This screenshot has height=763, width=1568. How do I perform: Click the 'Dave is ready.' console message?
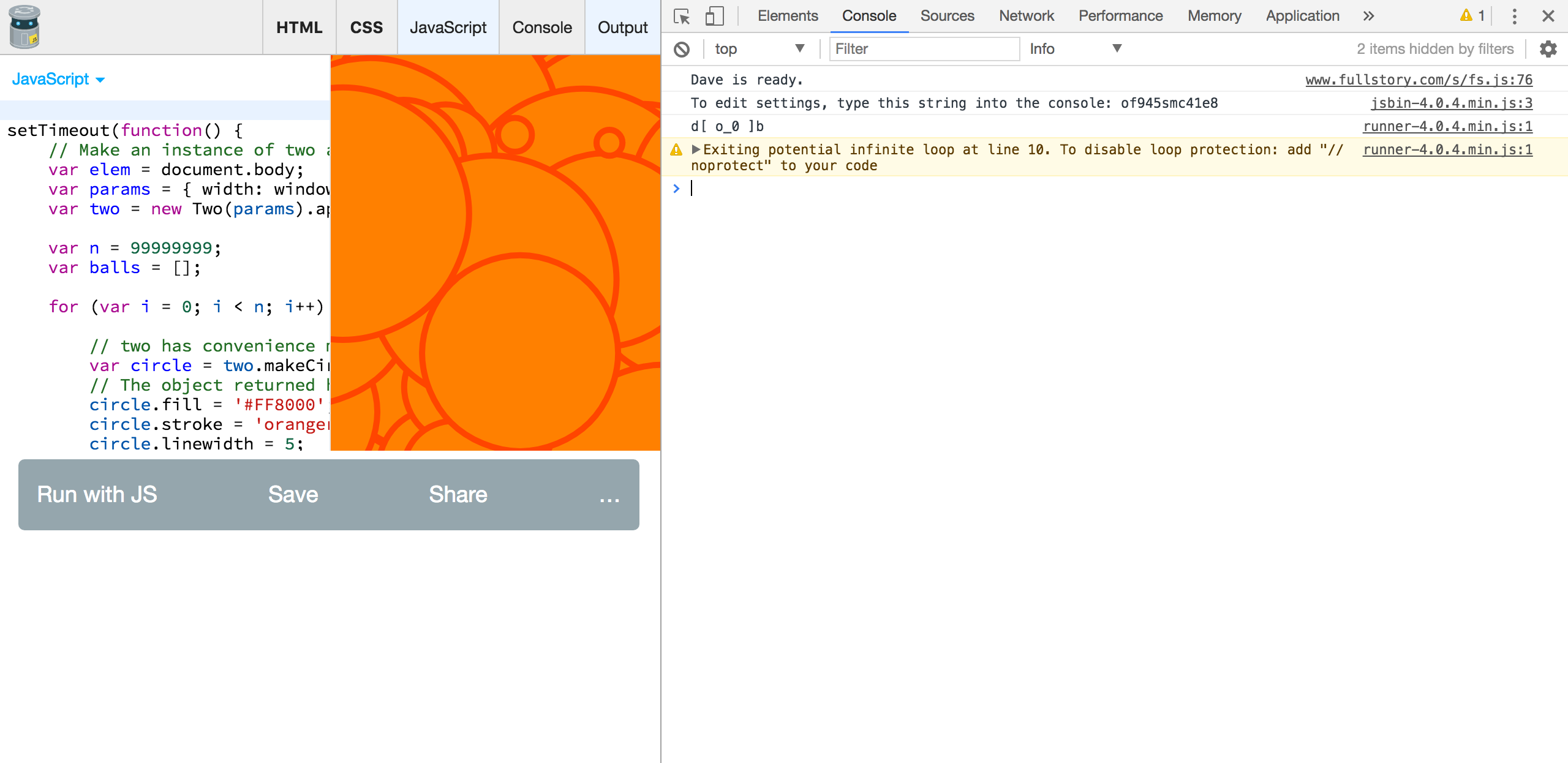click(747, 80)
